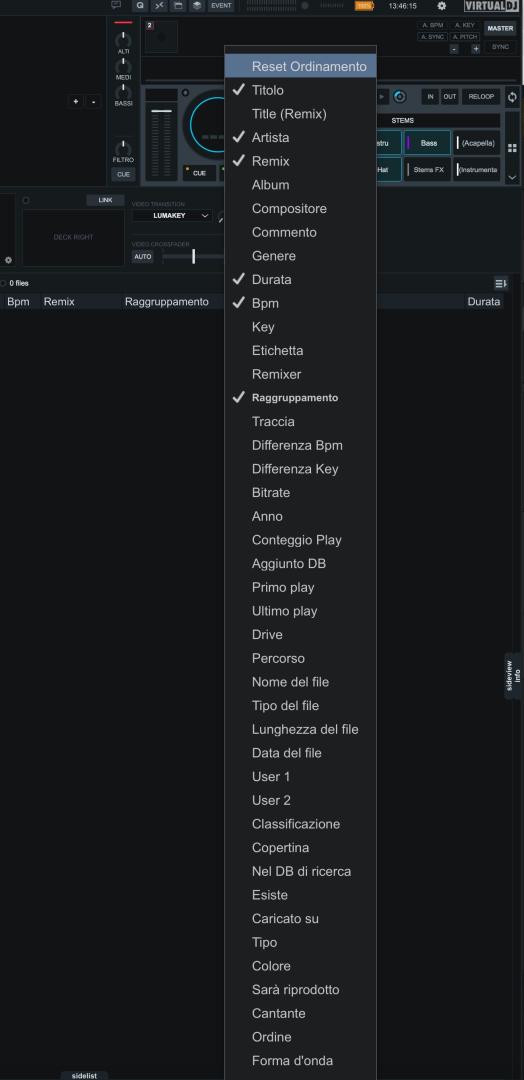Open the LUMAKEY video transition dropdown
524x1080 pixels.
[x=172, y=216]
